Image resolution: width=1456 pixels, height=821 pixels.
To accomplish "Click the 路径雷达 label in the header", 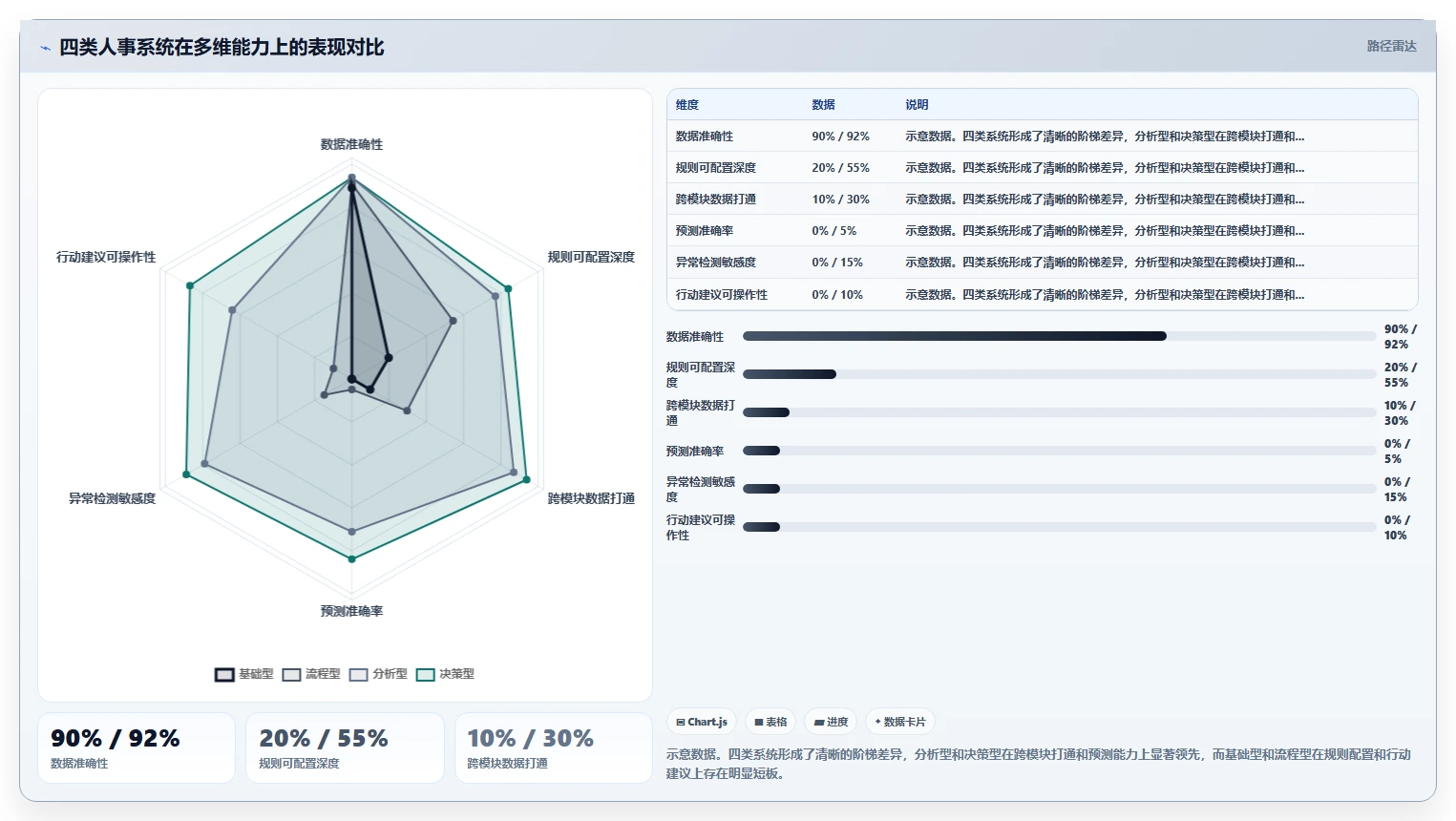I will [x=1391, y=46].
